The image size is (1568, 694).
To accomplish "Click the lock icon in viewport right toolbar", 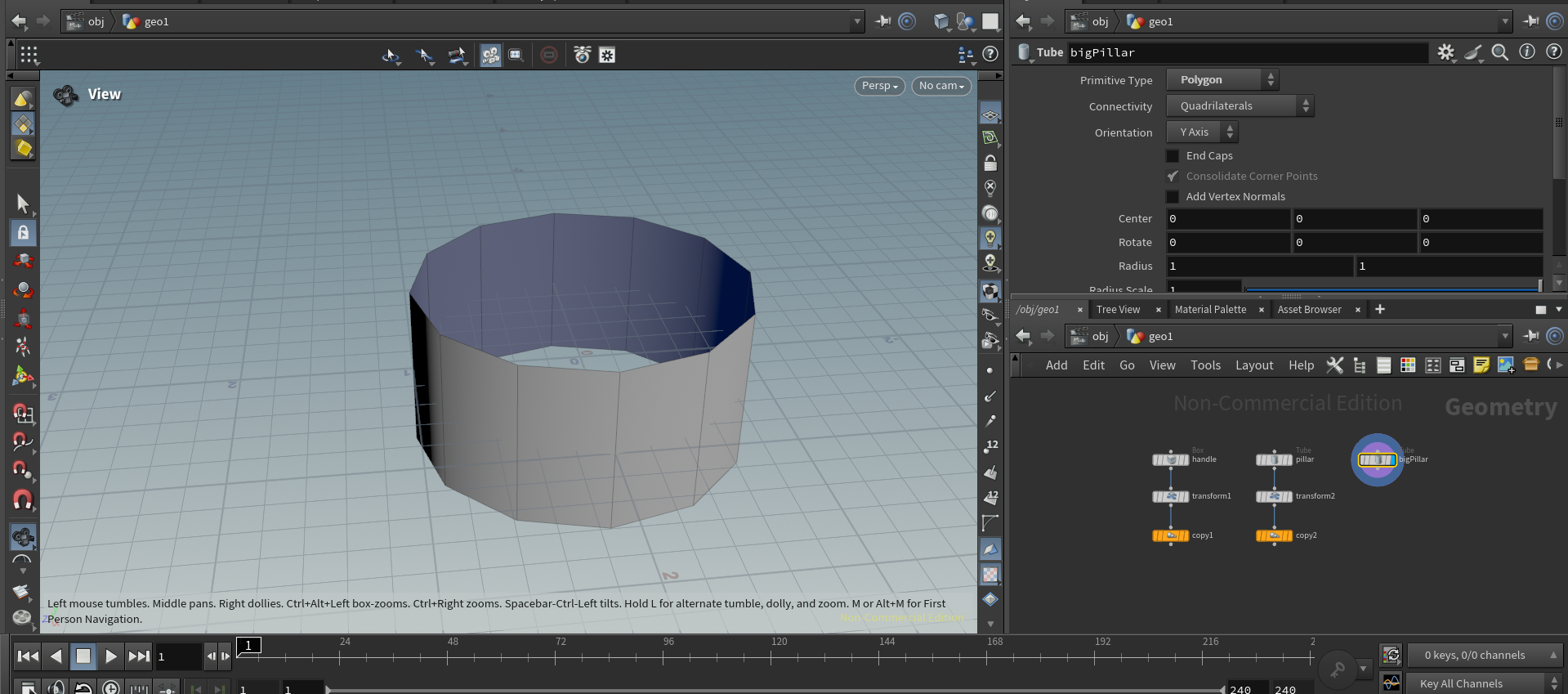I will (990, 163).
